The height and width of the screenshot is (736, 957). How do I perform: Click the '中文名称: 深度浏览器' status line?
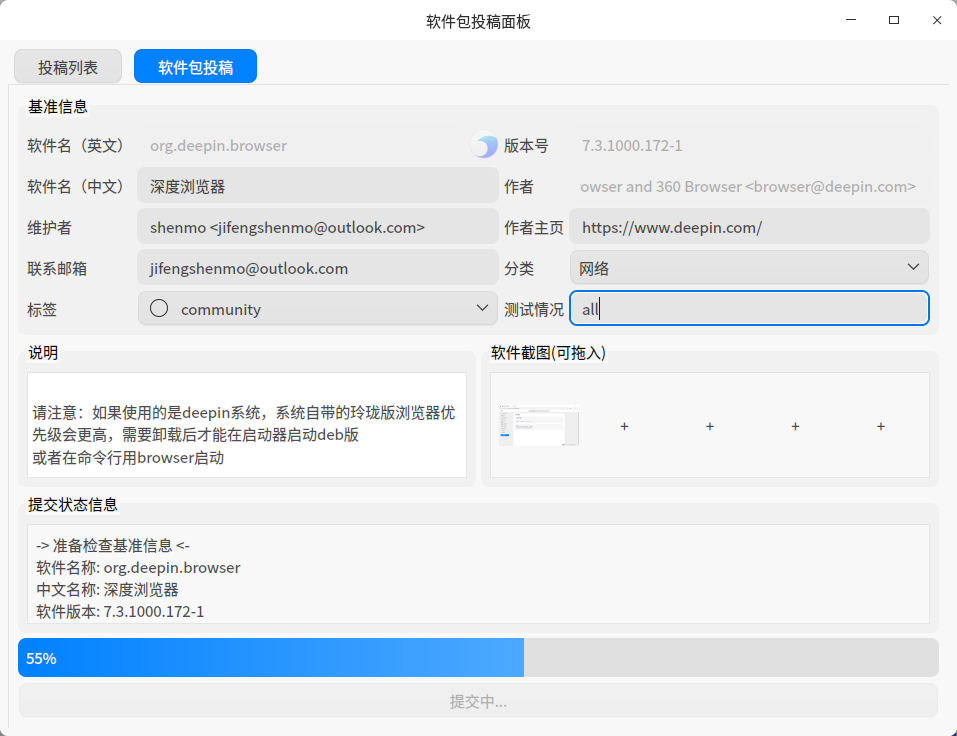[x=107, y=590]
